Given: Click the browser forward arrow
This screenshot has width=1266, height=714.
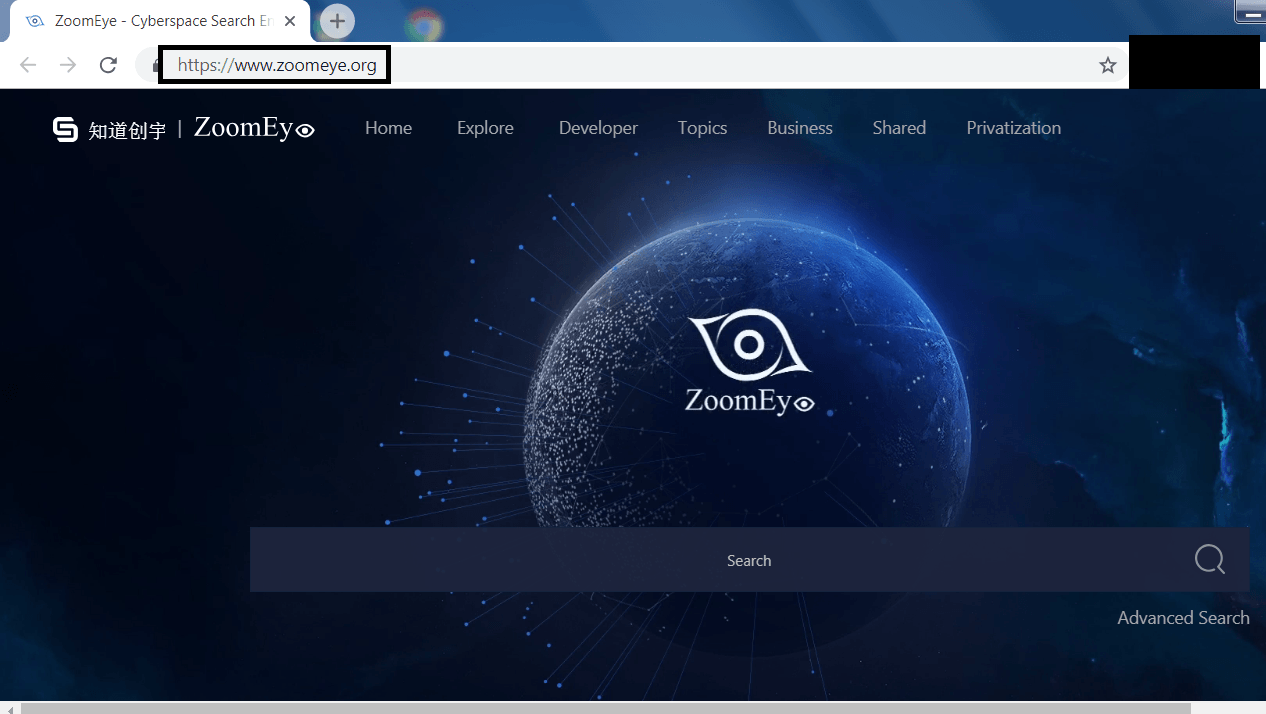Looking at the screenshot, I should tap(68, 65).
